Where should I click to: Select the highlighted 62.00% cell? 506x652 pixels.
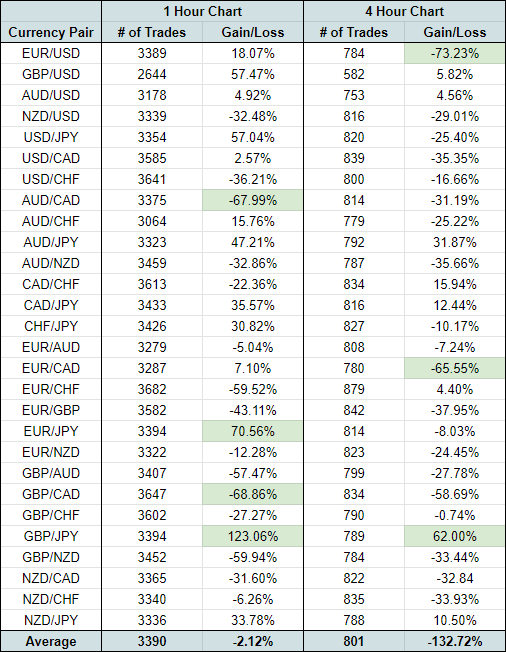455,536
